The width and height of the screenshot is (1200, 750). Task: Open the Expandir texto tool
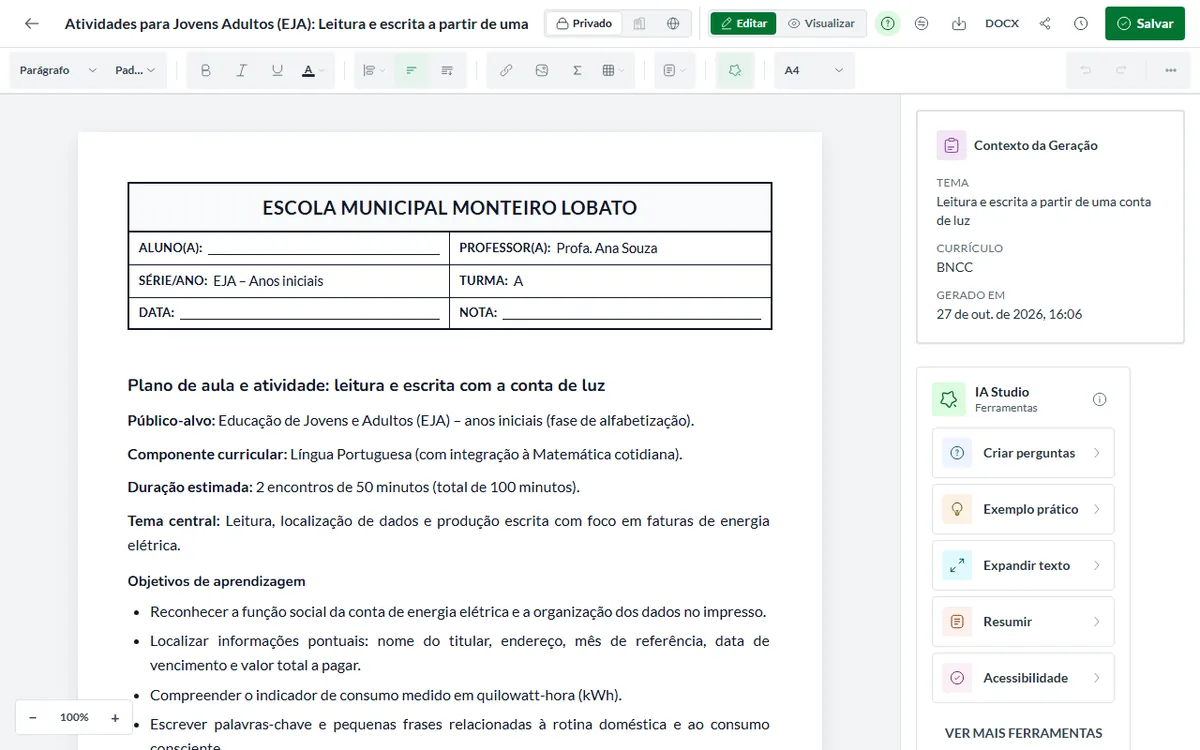pyautogui.click(x=1023, y=565)
